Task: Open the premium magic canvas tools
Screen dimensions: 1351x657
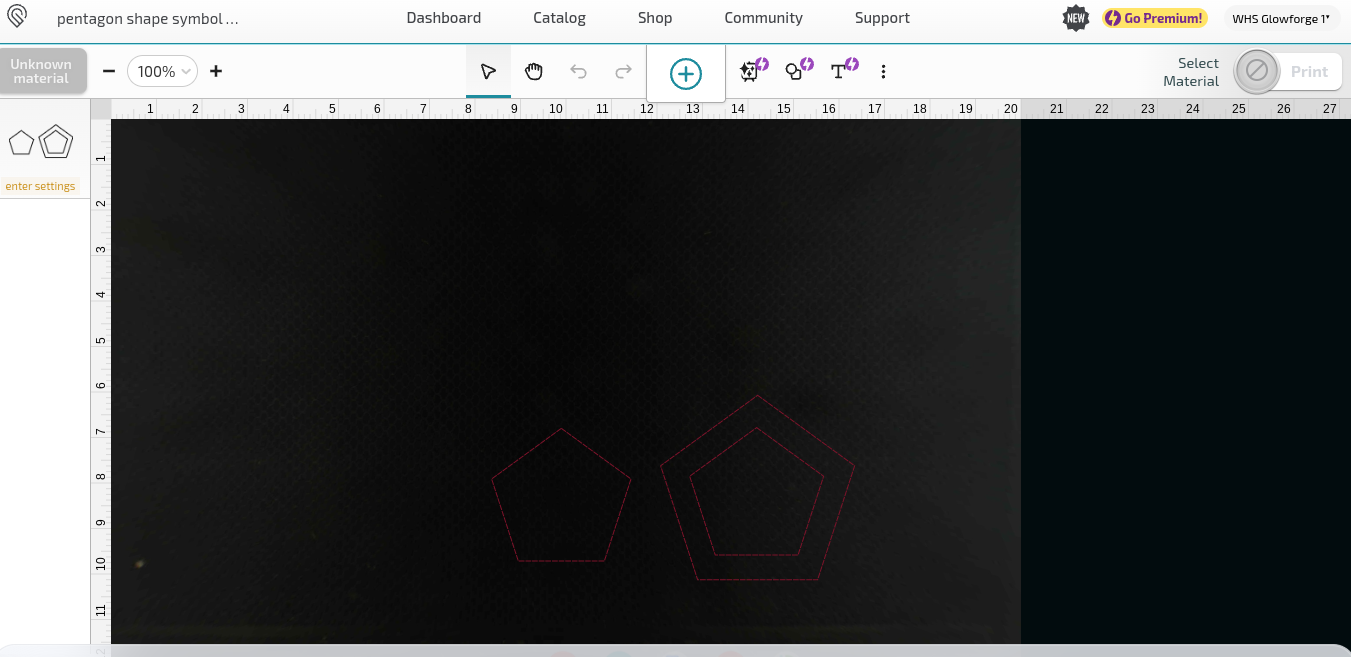Action: click(x=749, y=71)
